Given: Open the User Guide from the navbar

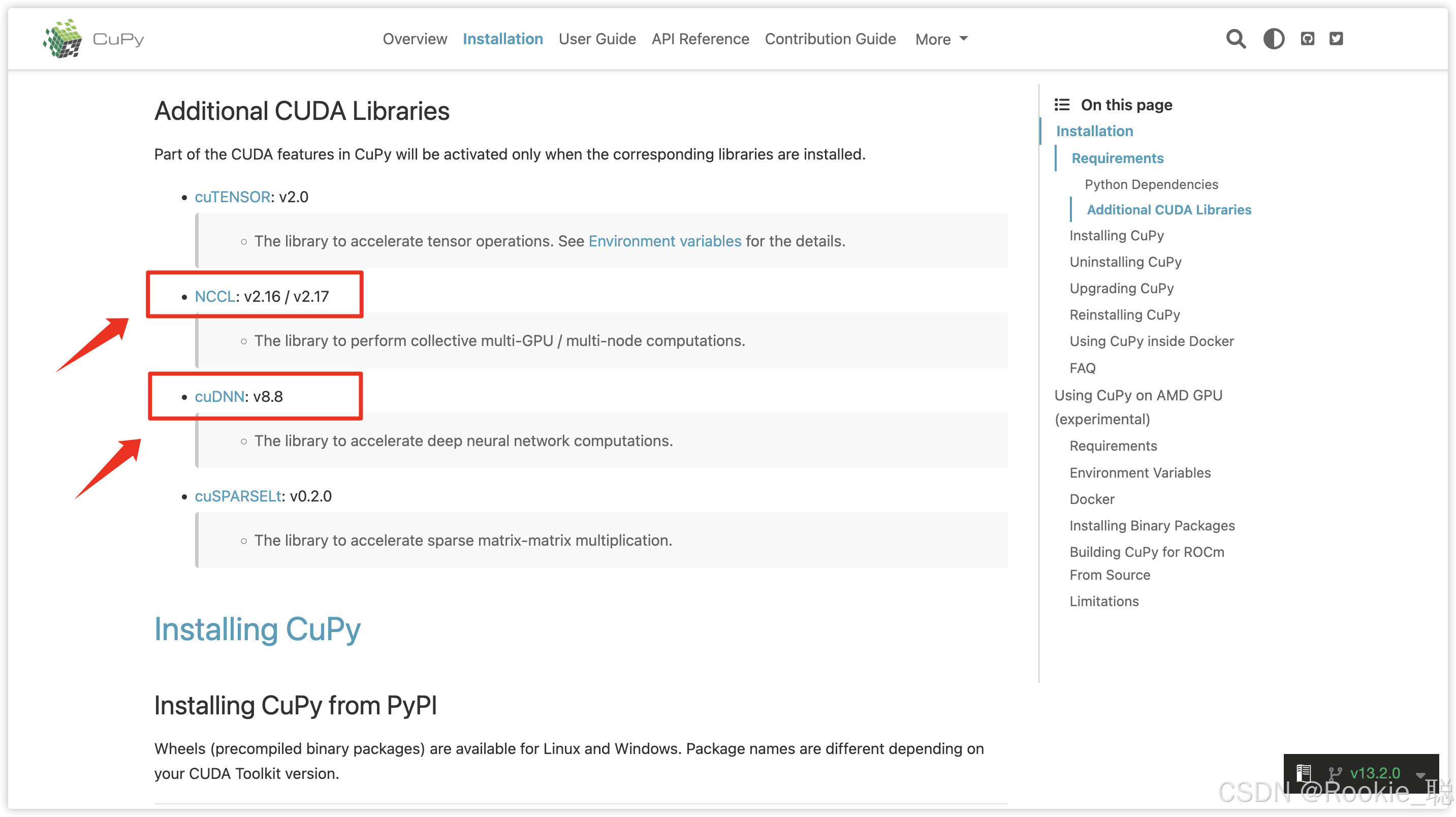Looking at the screenshot, I should coord(597,39).
